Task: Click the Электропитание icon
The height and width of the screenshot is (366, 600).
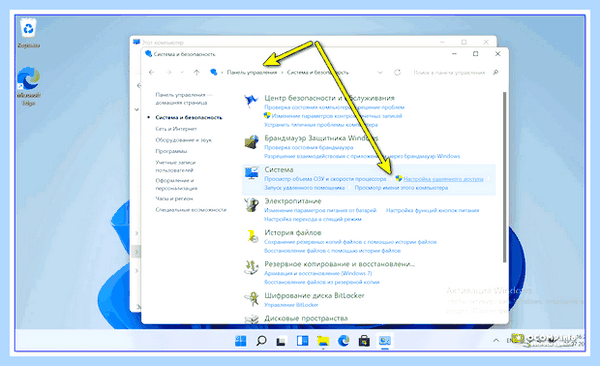Action: pyautogui.click(x=251, y=205)
